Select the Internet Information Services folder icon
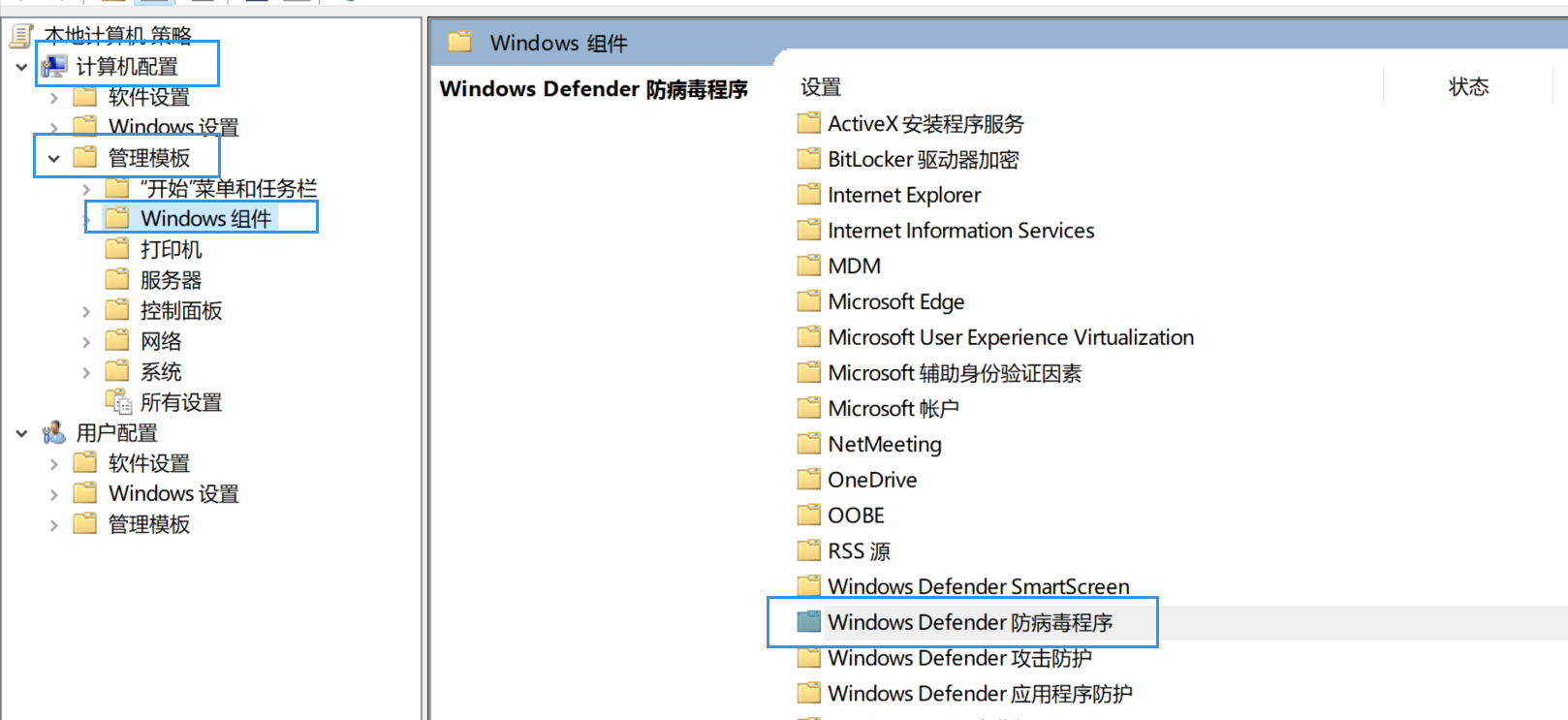The width and height of the screenshot is (1568, 720). 808,230
